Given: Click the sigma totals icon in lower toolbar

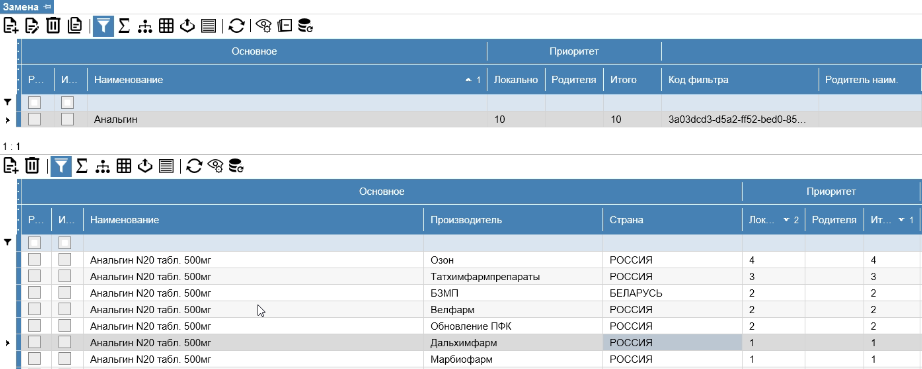Looking at the screenshot, I should click(x=82, y=166).
